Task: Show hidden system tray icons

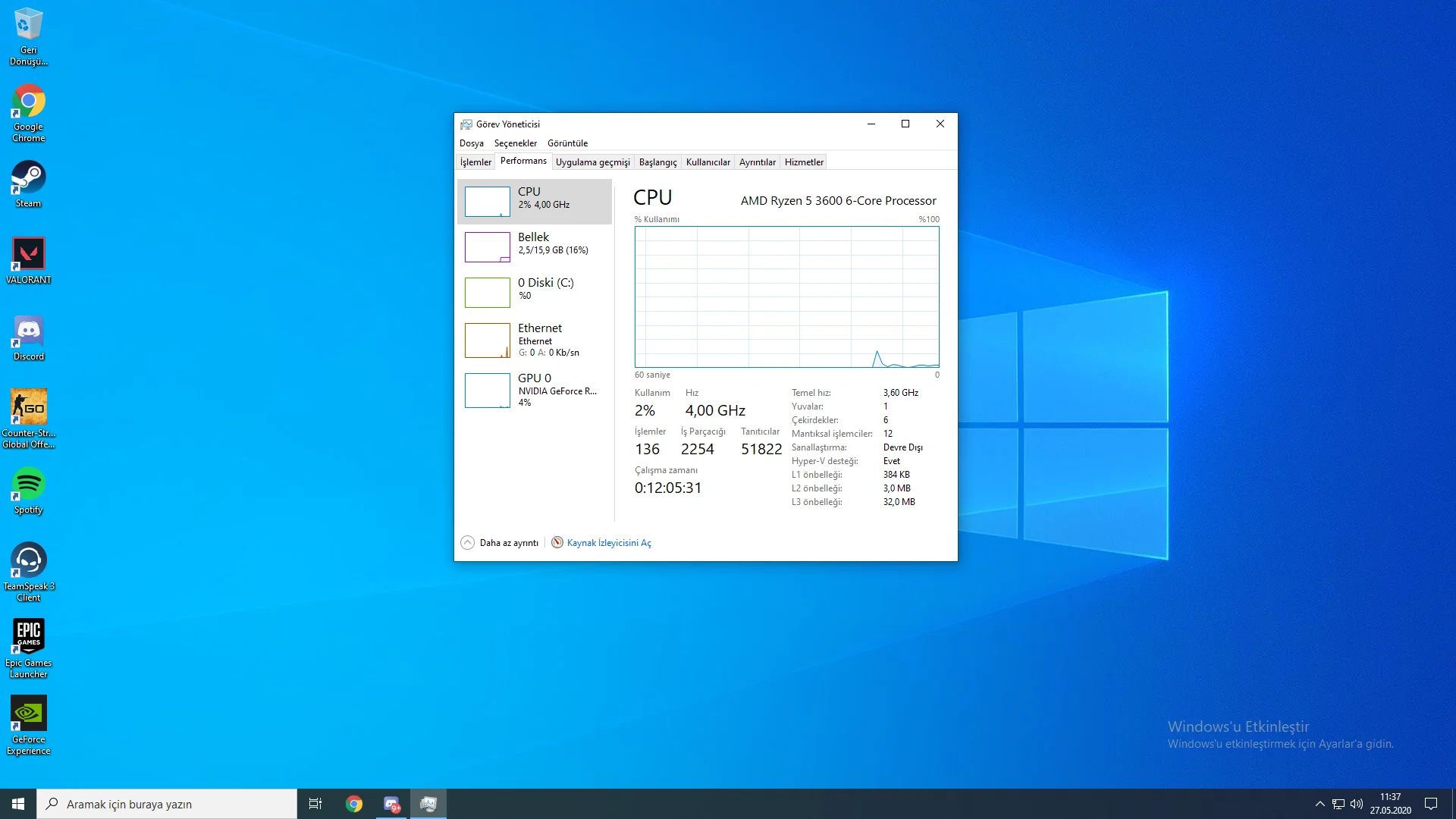Action: (1319, 804)
